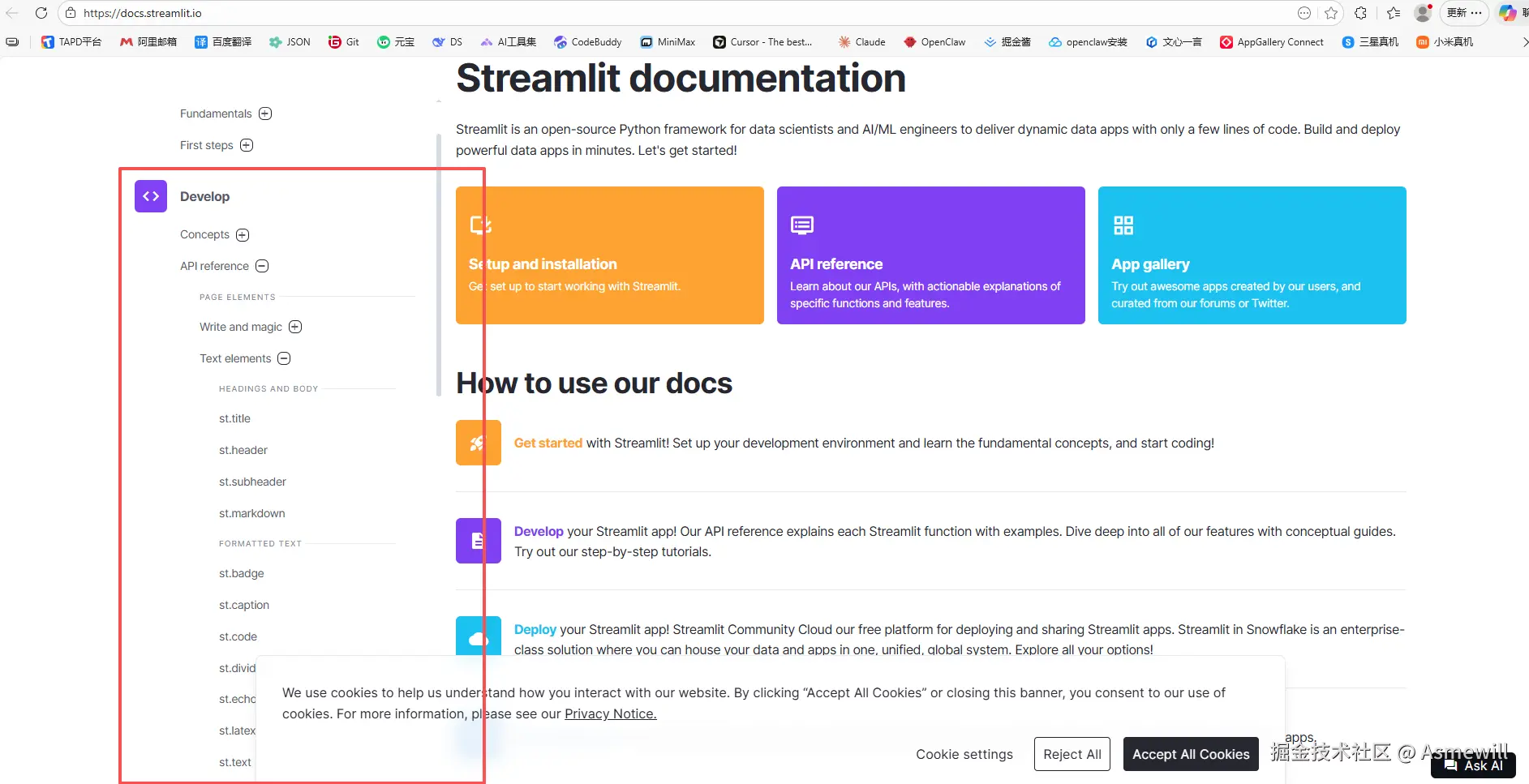1529x784 pixels.
Task: Click the purple document Develop icon
Action: pos(479,541)
